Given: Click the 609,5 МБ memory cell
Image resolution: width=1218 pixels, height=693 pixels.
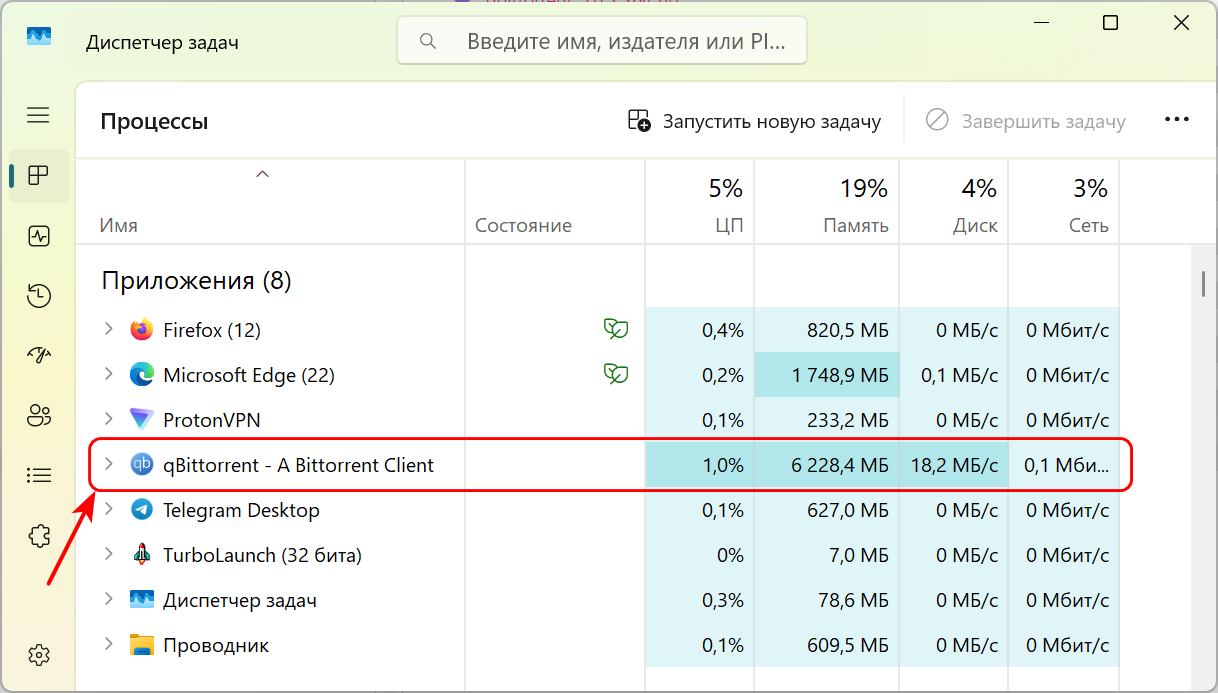Looking at the screenshot, I should 827,645.
